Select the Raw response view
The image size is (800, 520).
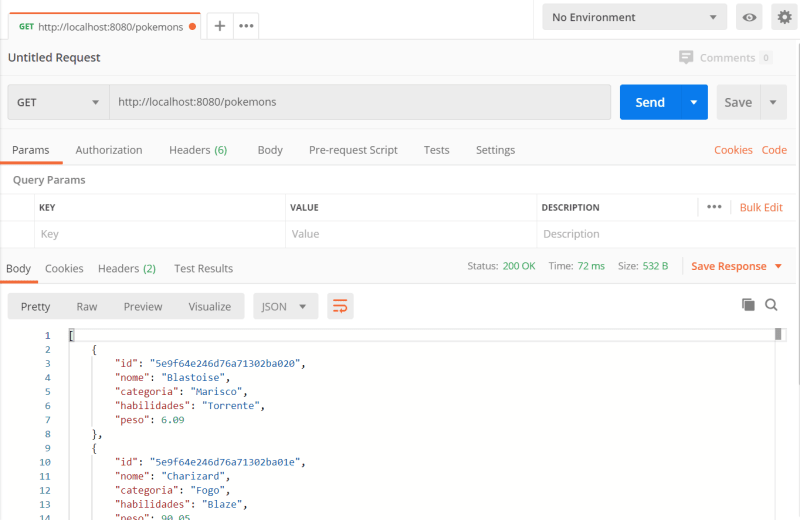[87, 306]
